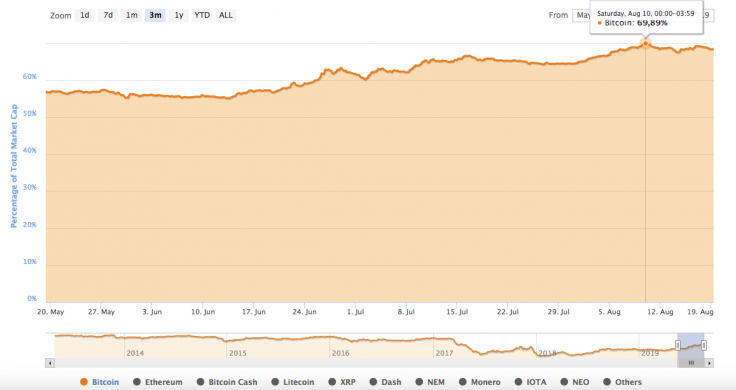736x390 pixels.
Task: Toggle Dash series in legend
Action: (385, 382)
